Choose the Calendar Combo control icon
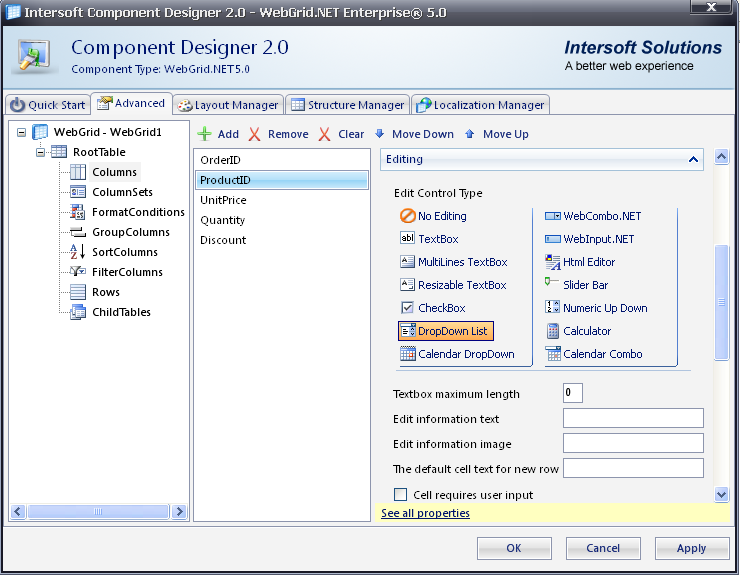740x575 pixels. pyautogui.click(x=553, y=354)
